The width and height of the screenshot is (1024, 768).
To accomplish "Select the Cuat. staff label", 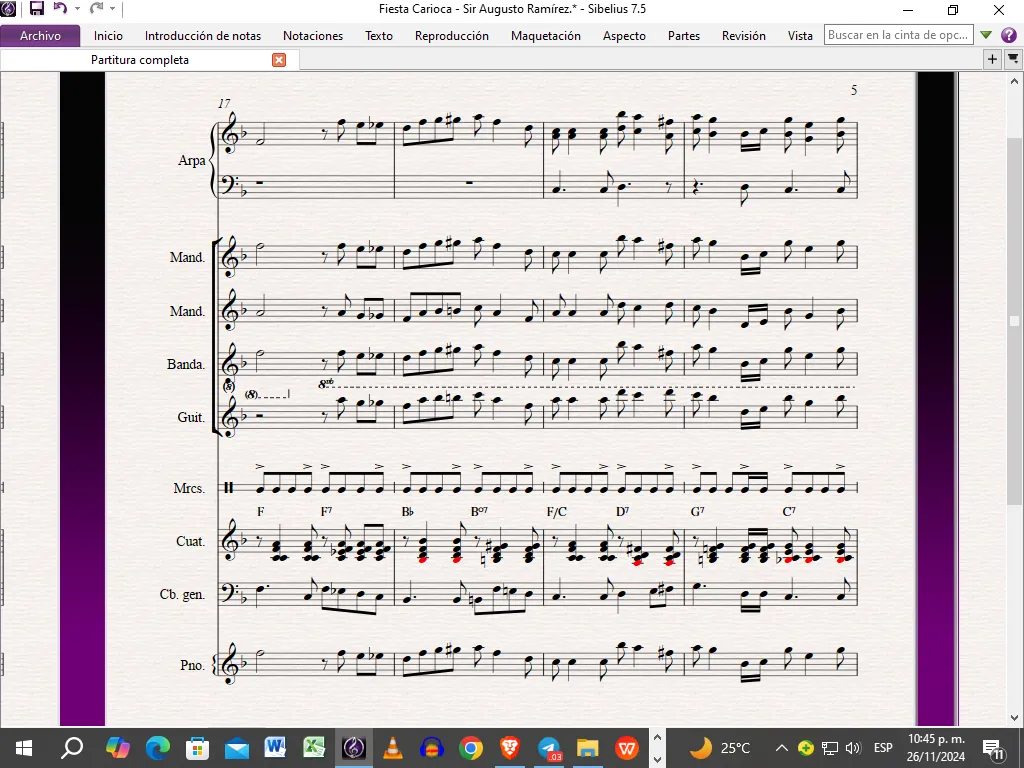I will click(x=190, y=541).
